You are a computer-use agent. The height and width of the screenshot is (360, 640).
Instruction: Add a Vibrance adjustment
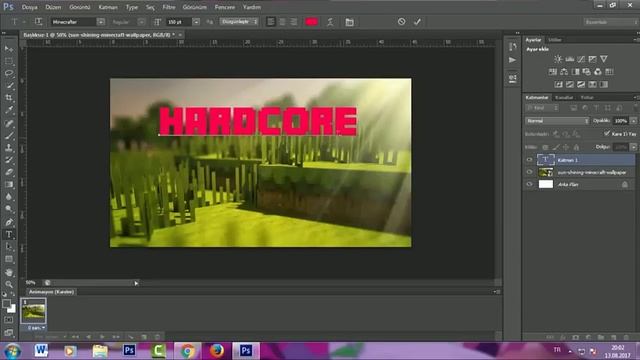(604, 59)
